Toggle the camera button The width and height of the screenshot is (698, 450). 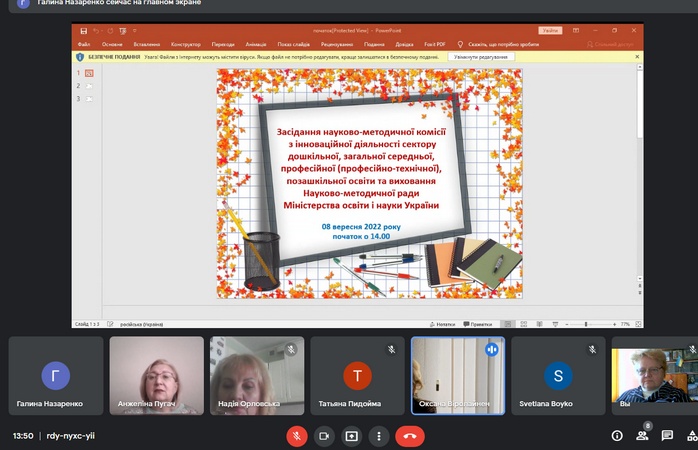coord(324,436)
